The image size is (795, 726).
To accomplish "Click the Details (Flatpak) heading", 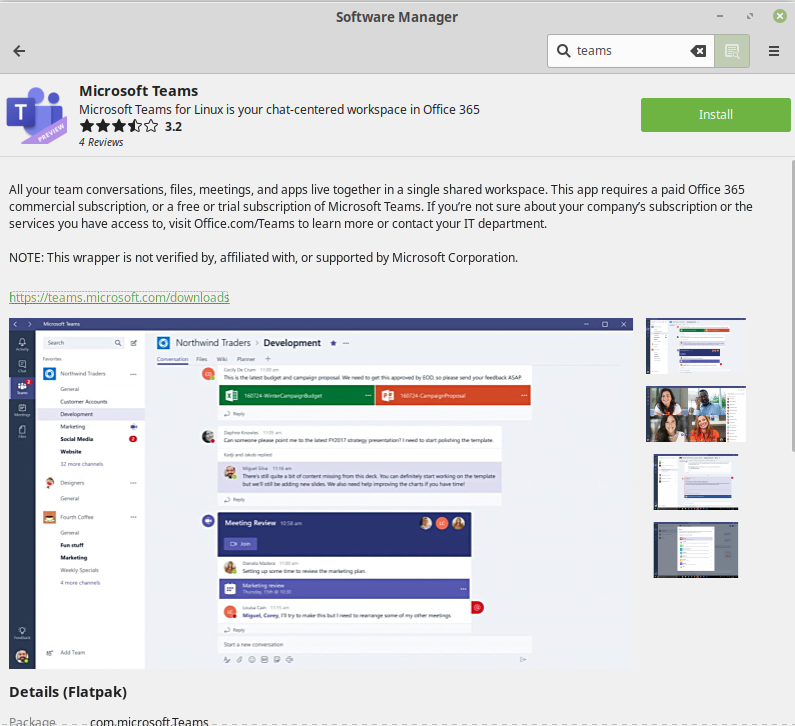I will pyautogui.click(x=68, y=692).
